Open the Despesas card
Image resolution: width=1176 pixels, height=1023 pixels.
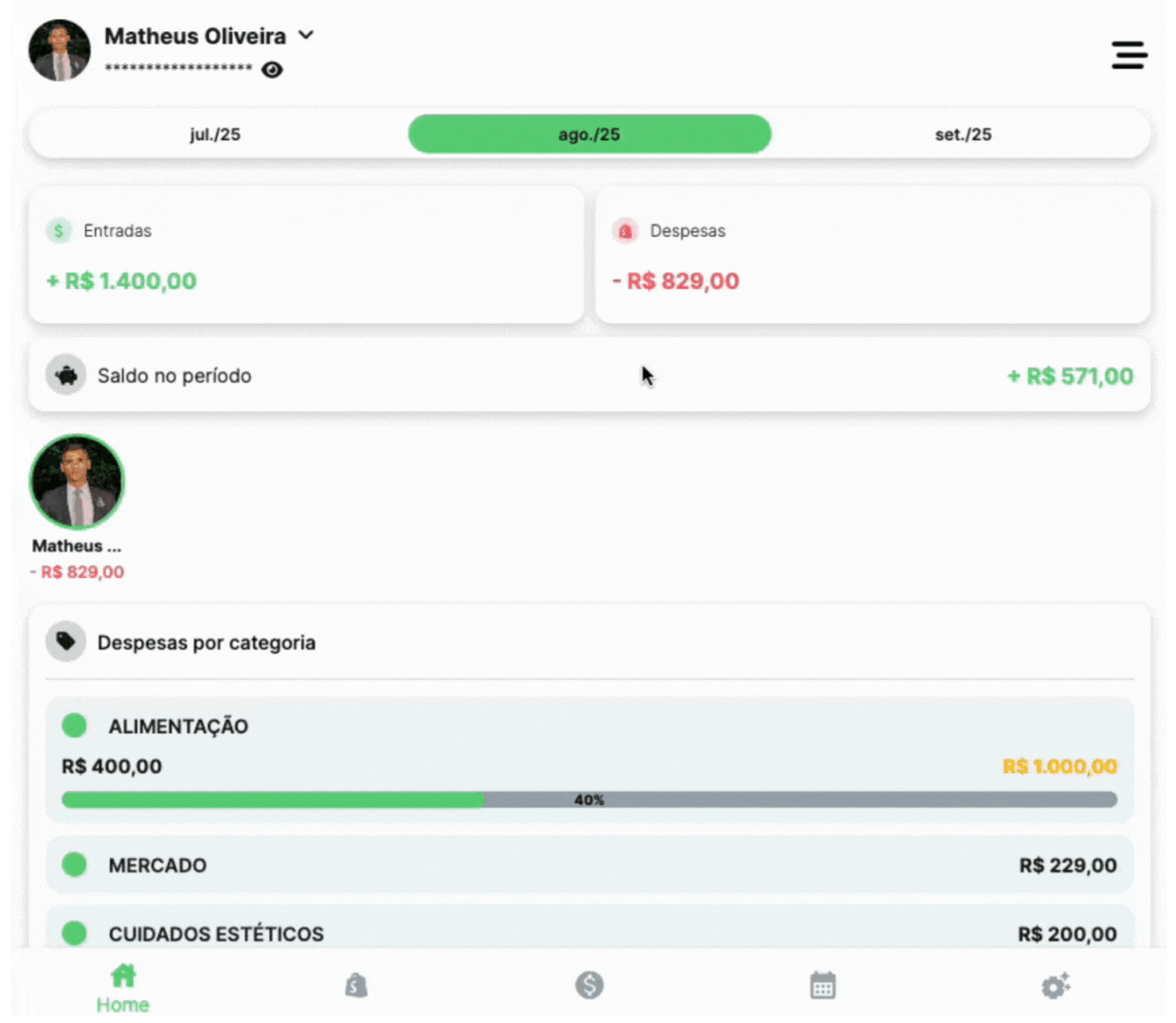click(873, 255)
